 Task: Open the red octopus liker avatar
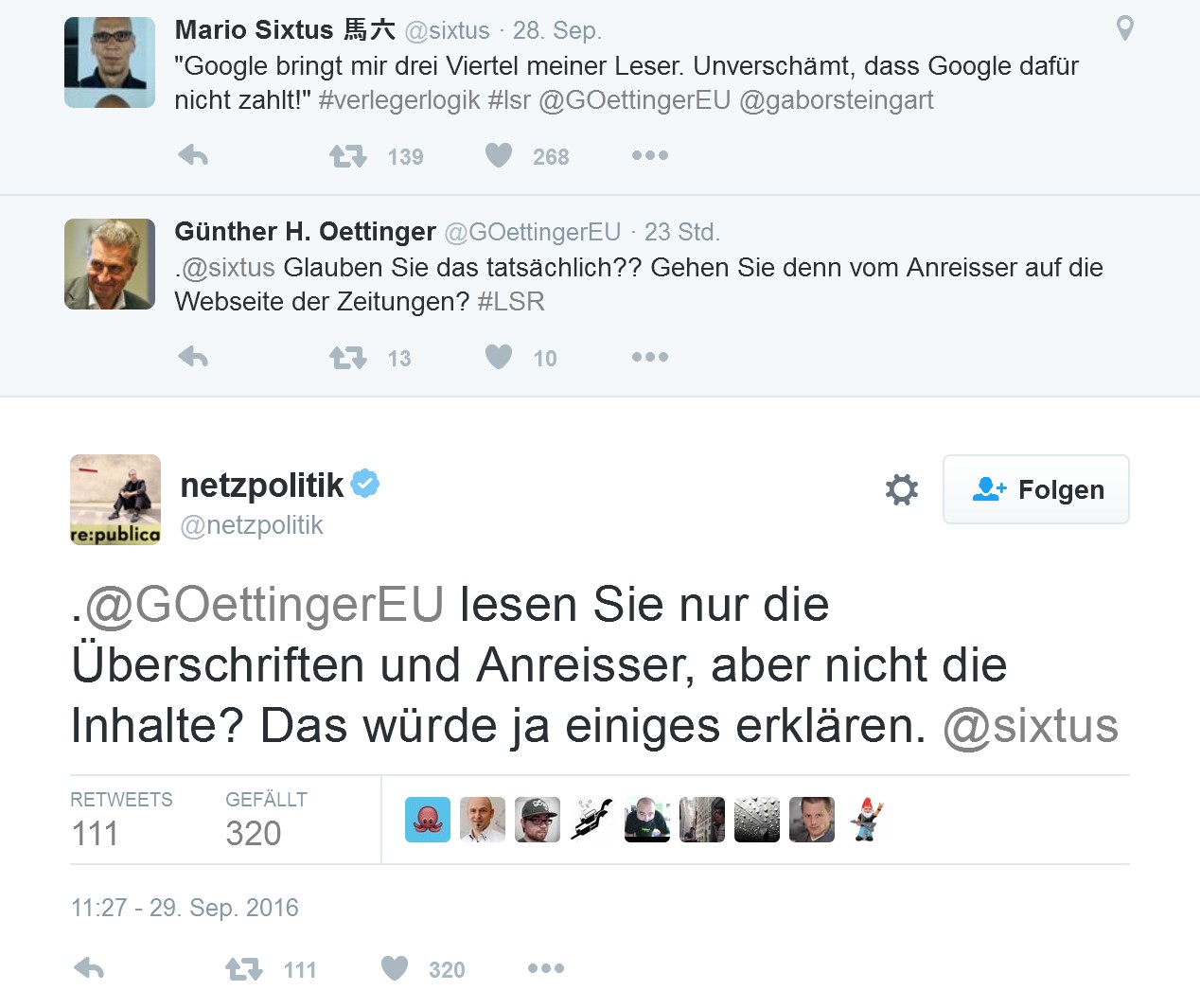pos(428,820)
